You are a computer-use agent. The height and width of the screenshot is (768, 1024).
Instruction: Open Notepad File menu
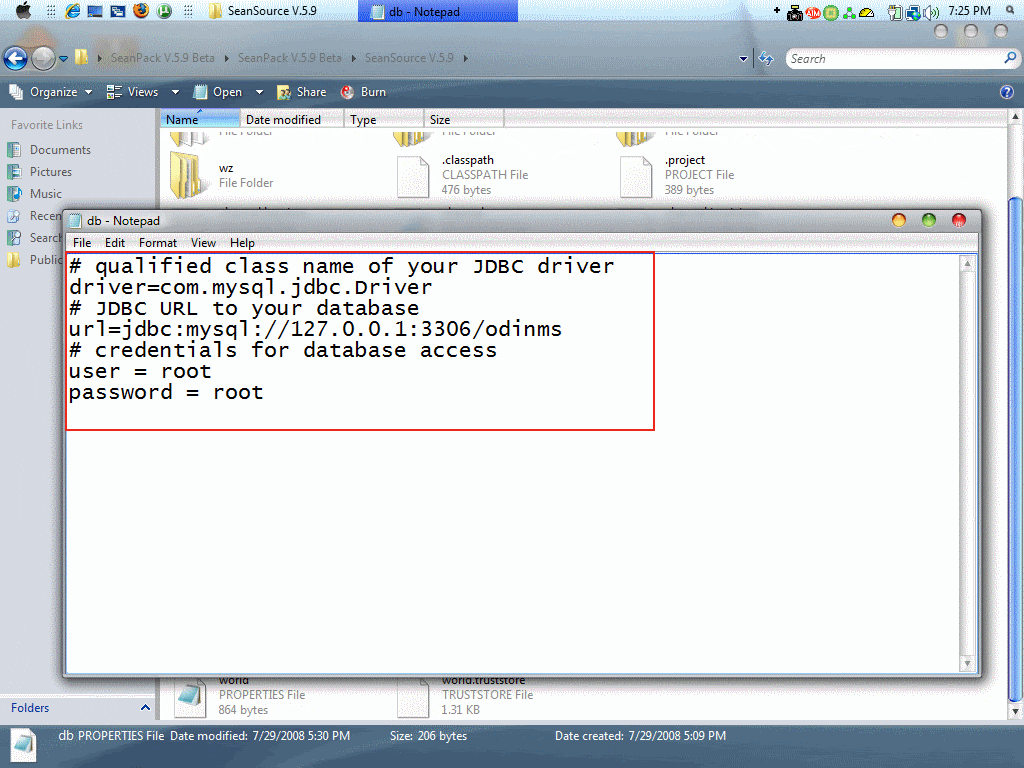(82, 243)
